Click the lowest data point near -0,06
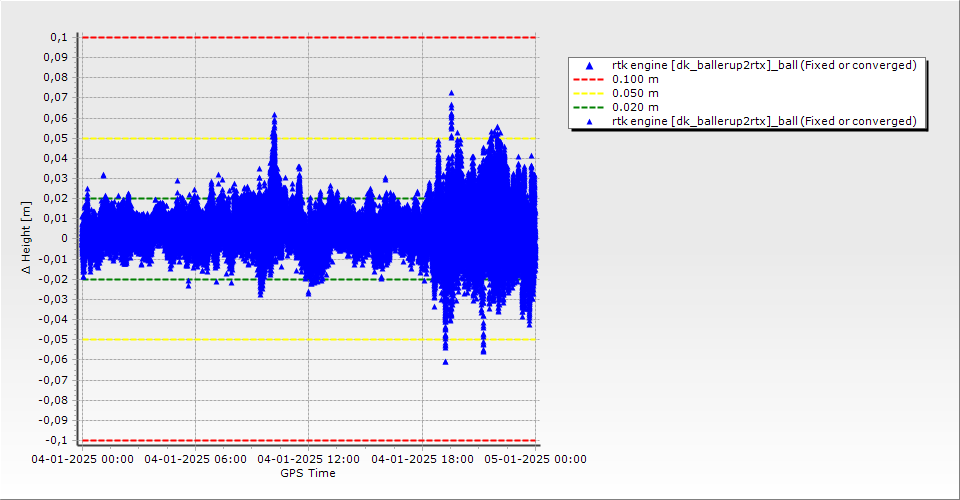Screen dimensions: 960x500 pos(445,360)
